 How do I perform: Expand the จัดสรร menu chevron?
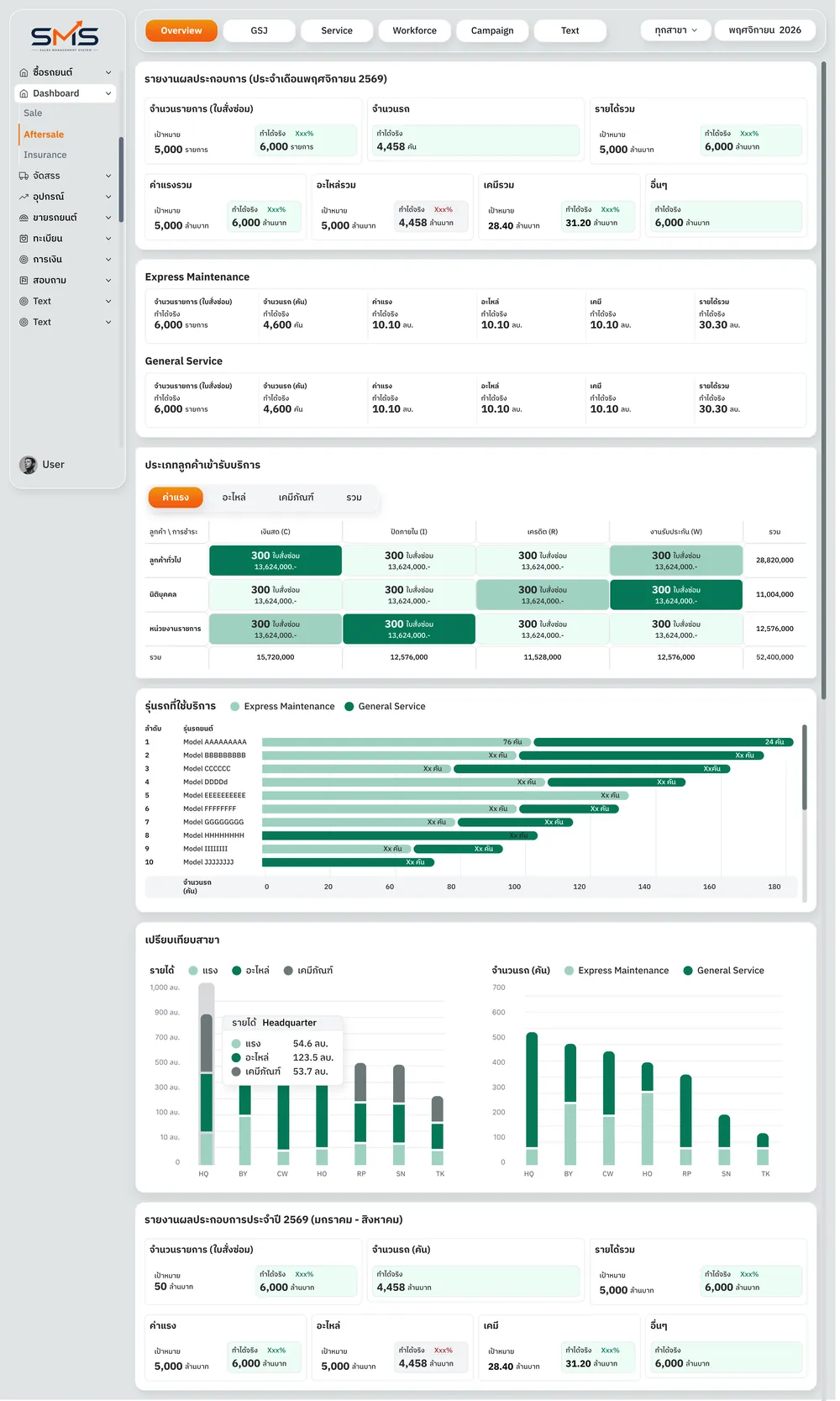coord(108,176)
